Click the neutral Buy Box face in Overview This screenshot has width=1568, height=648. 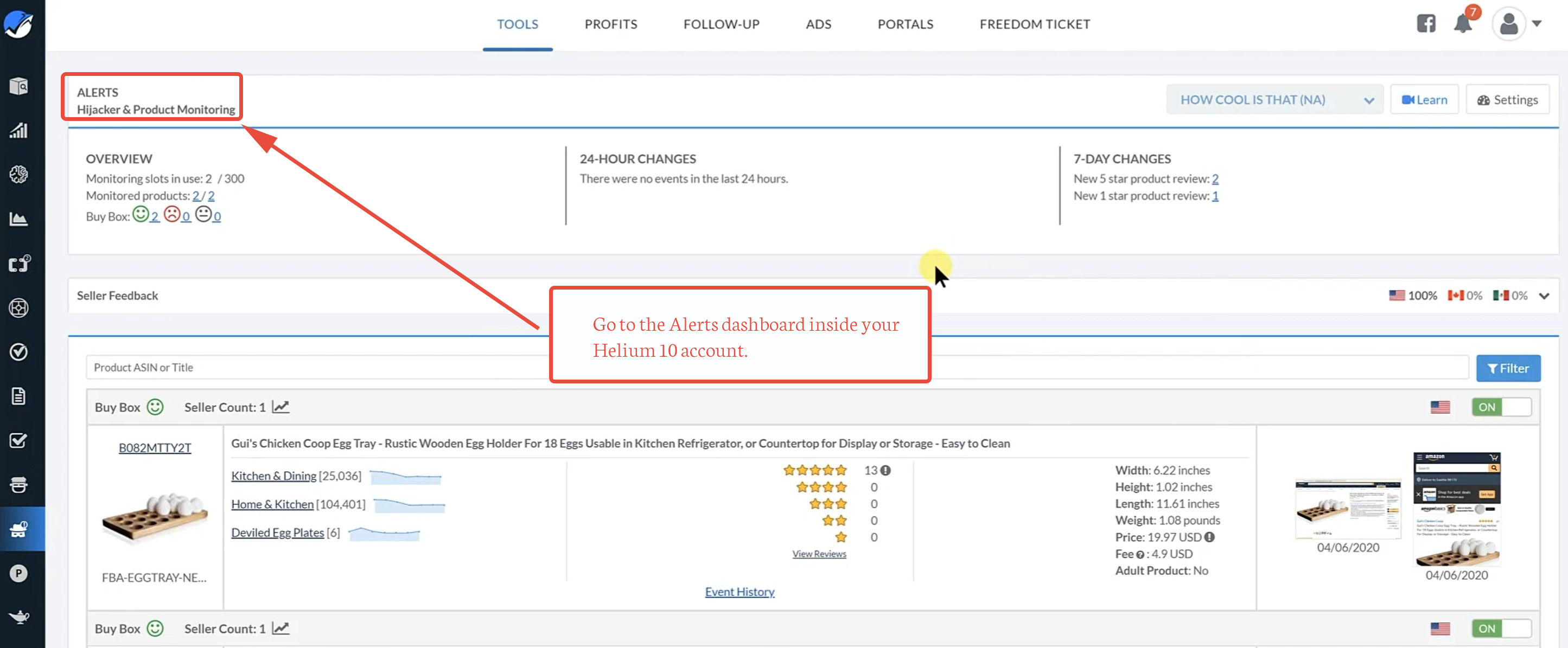click(203, 214)
